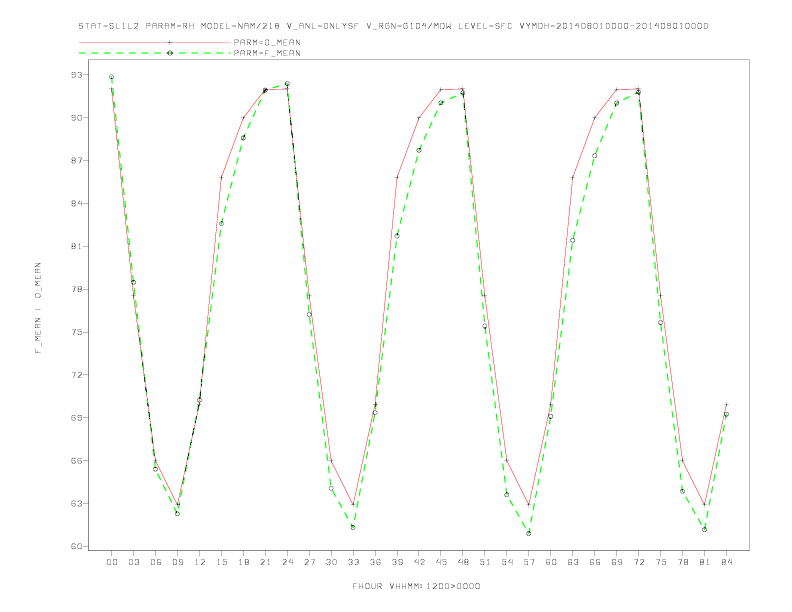Click the x-axis forecast hour label 72

coord(638,562)
